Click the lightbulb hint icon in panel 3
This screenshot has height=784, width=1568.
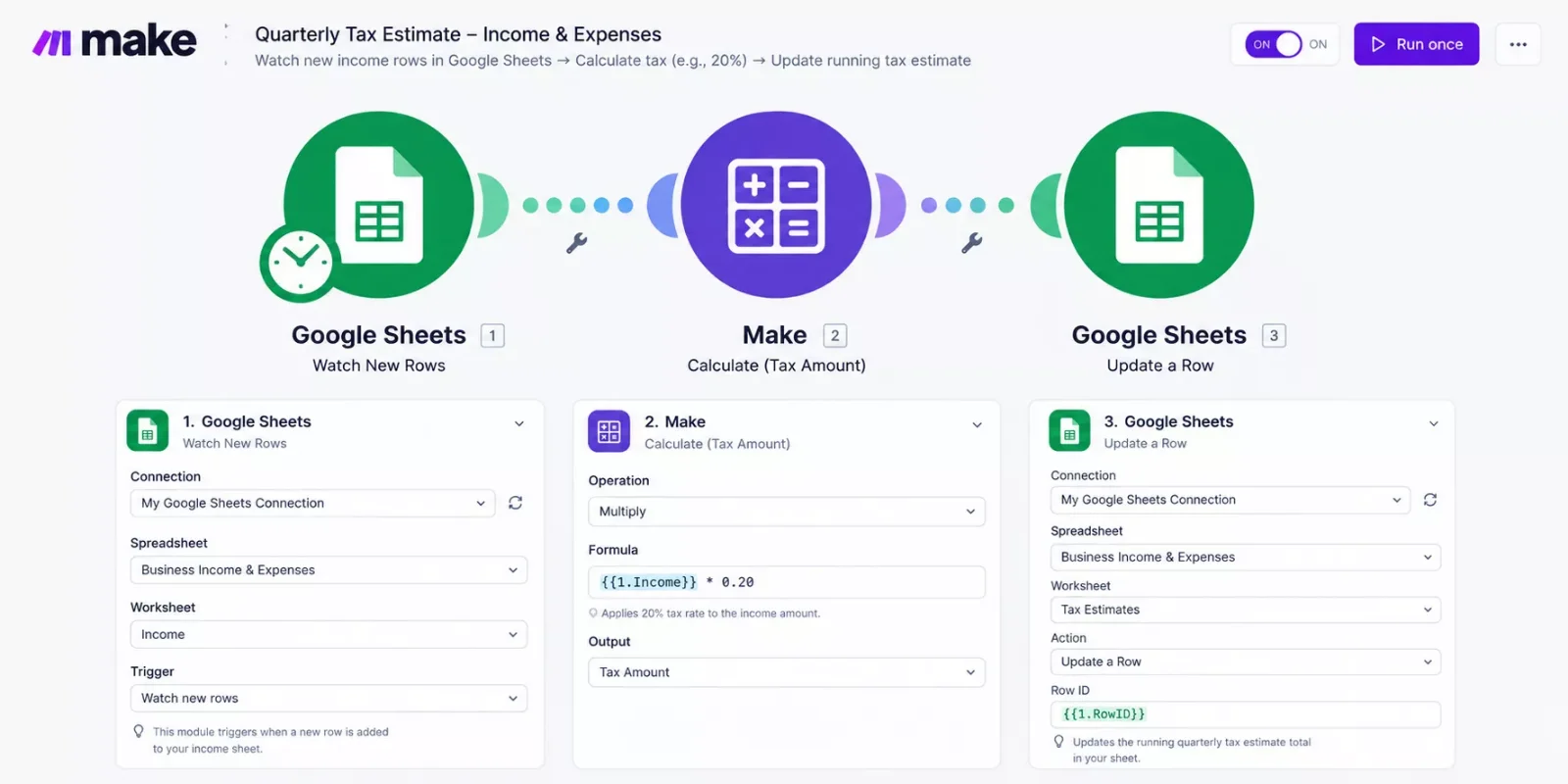point(1058,742)
